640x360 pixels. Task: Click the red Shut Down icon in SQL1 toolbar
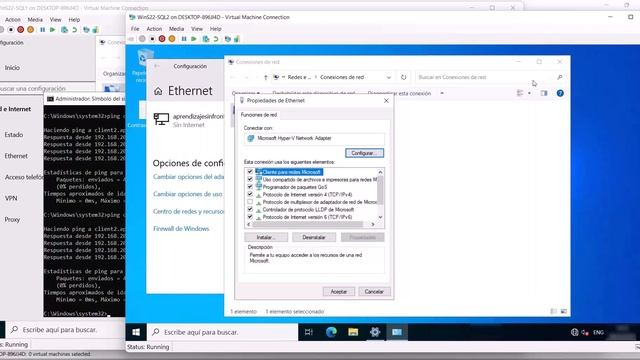pos(20,30)
